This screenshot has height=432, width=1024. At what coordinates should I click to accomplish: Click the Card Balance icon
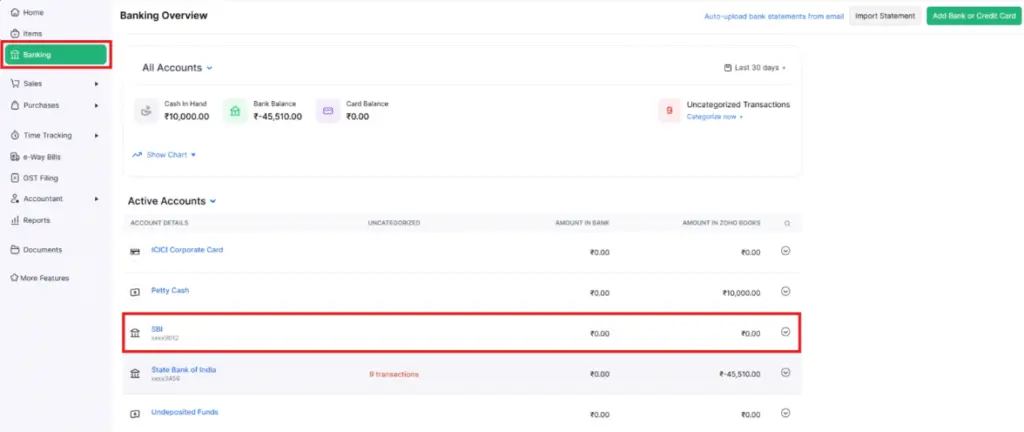coord(328,110)
